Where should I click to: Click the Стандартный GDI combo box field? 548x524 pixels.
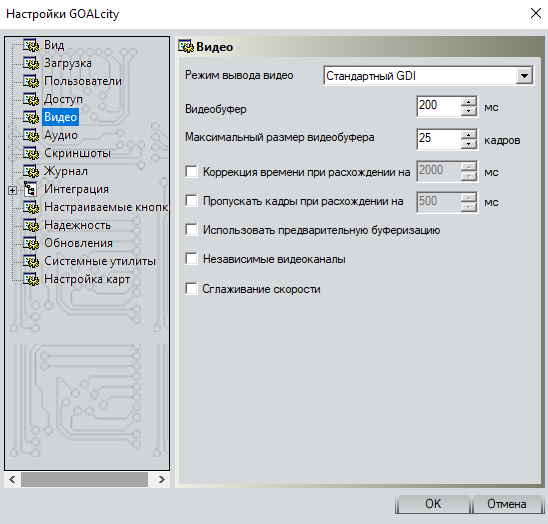click(x=428, y=76)
